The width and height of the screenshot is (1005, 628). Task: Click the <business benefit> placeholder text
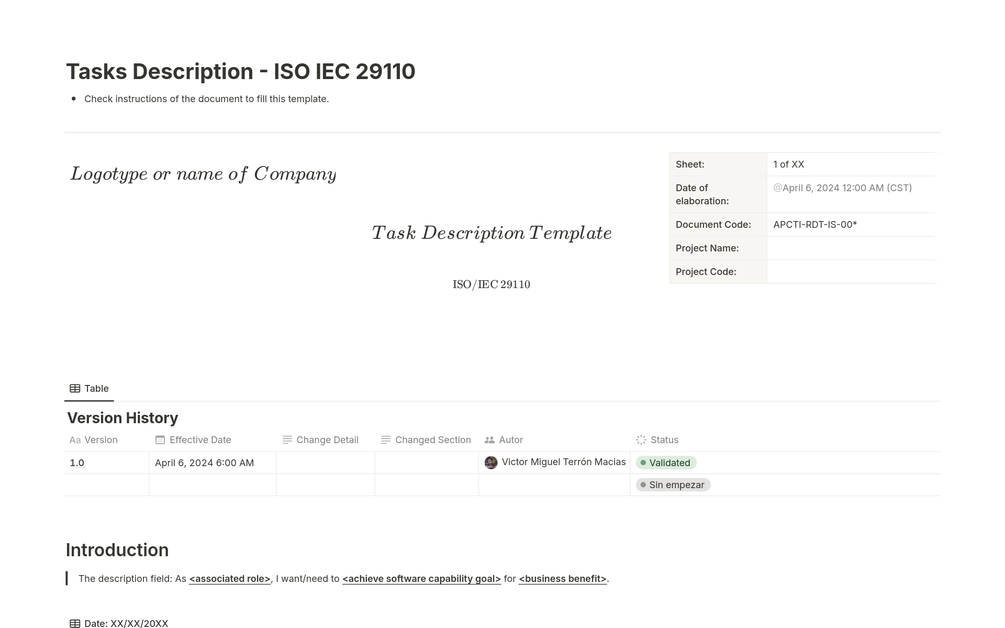[562, 579]
